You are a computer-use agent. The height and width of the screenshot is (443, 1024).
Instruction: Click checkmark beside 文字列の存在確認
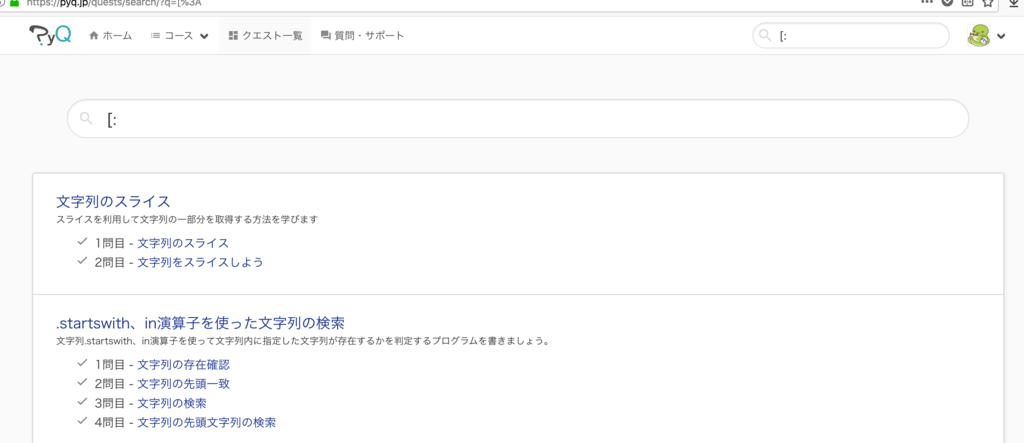tap(82, 363)
